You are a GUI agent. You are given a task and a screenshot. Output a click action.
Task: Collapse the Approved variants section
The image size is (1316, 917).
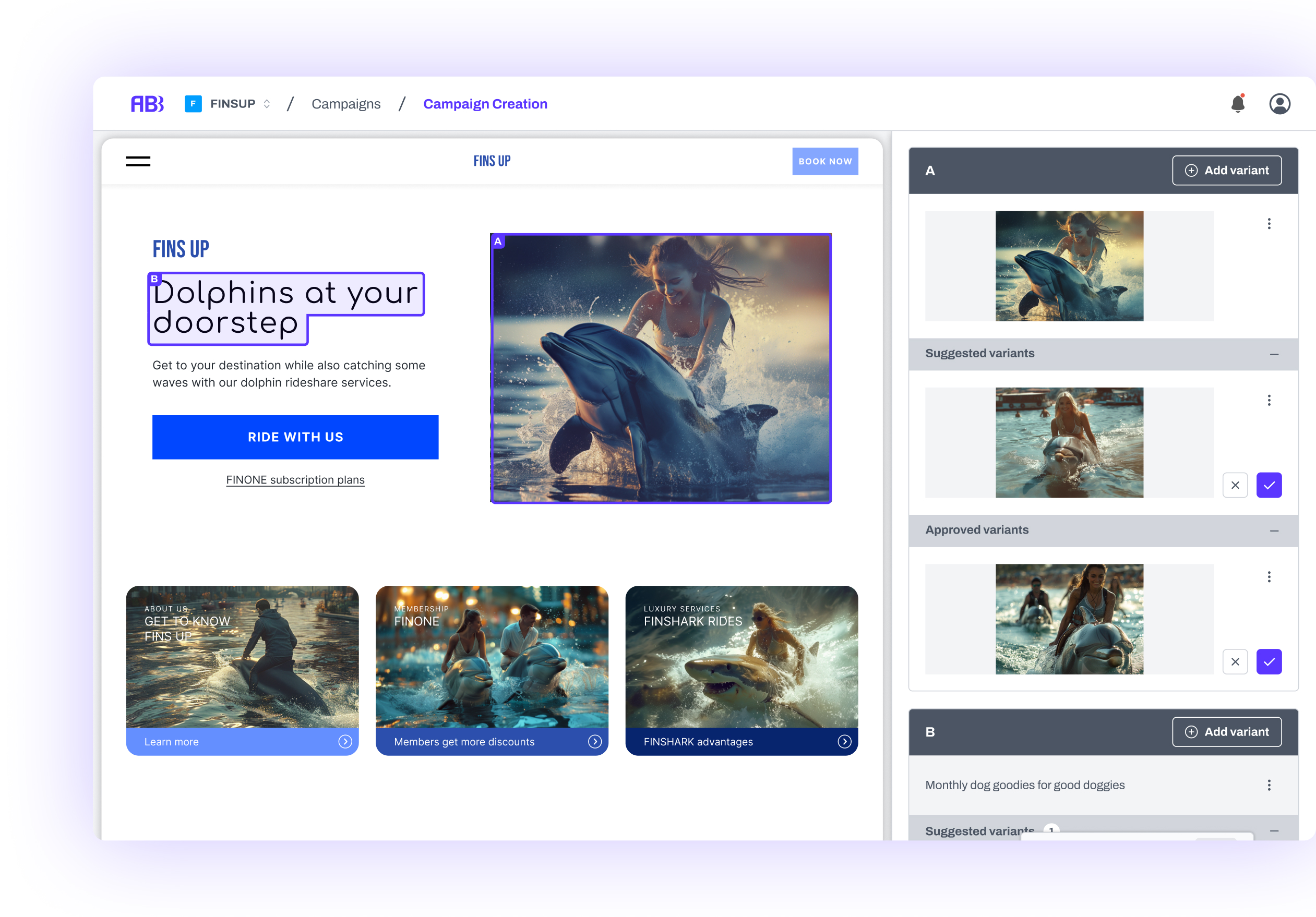1274,530
